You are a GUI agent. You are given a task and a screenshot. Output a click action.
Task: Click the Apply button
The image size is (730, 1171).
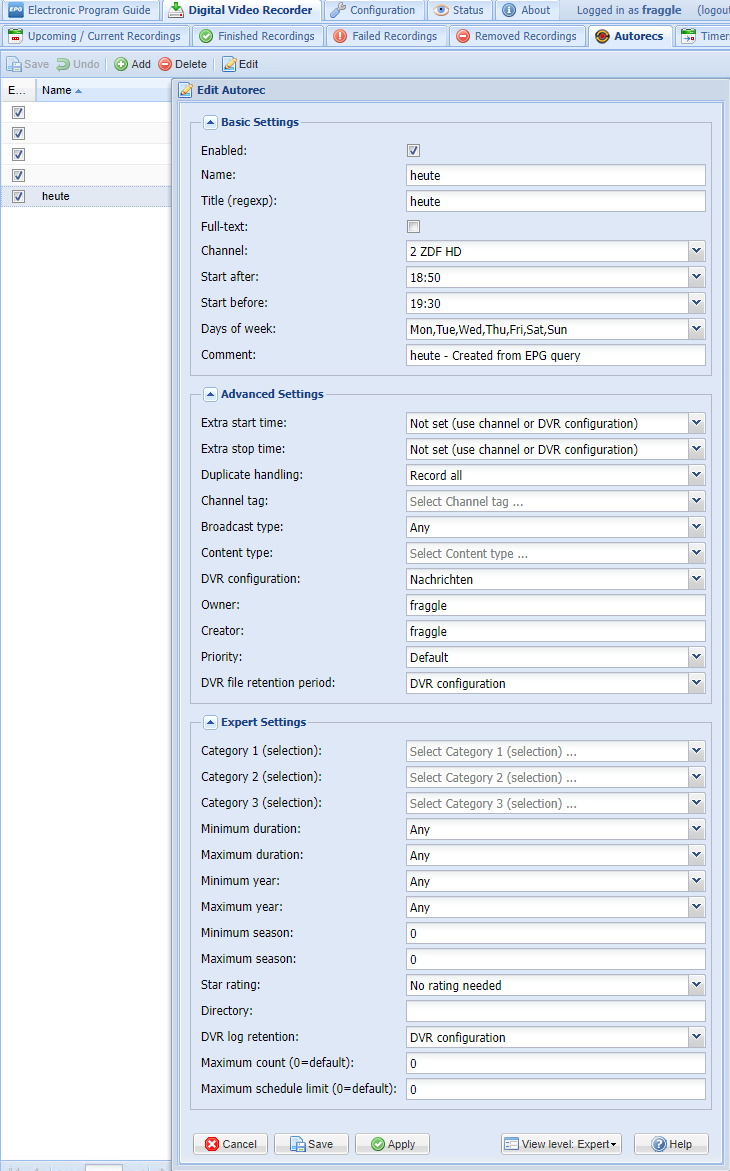392,1144
